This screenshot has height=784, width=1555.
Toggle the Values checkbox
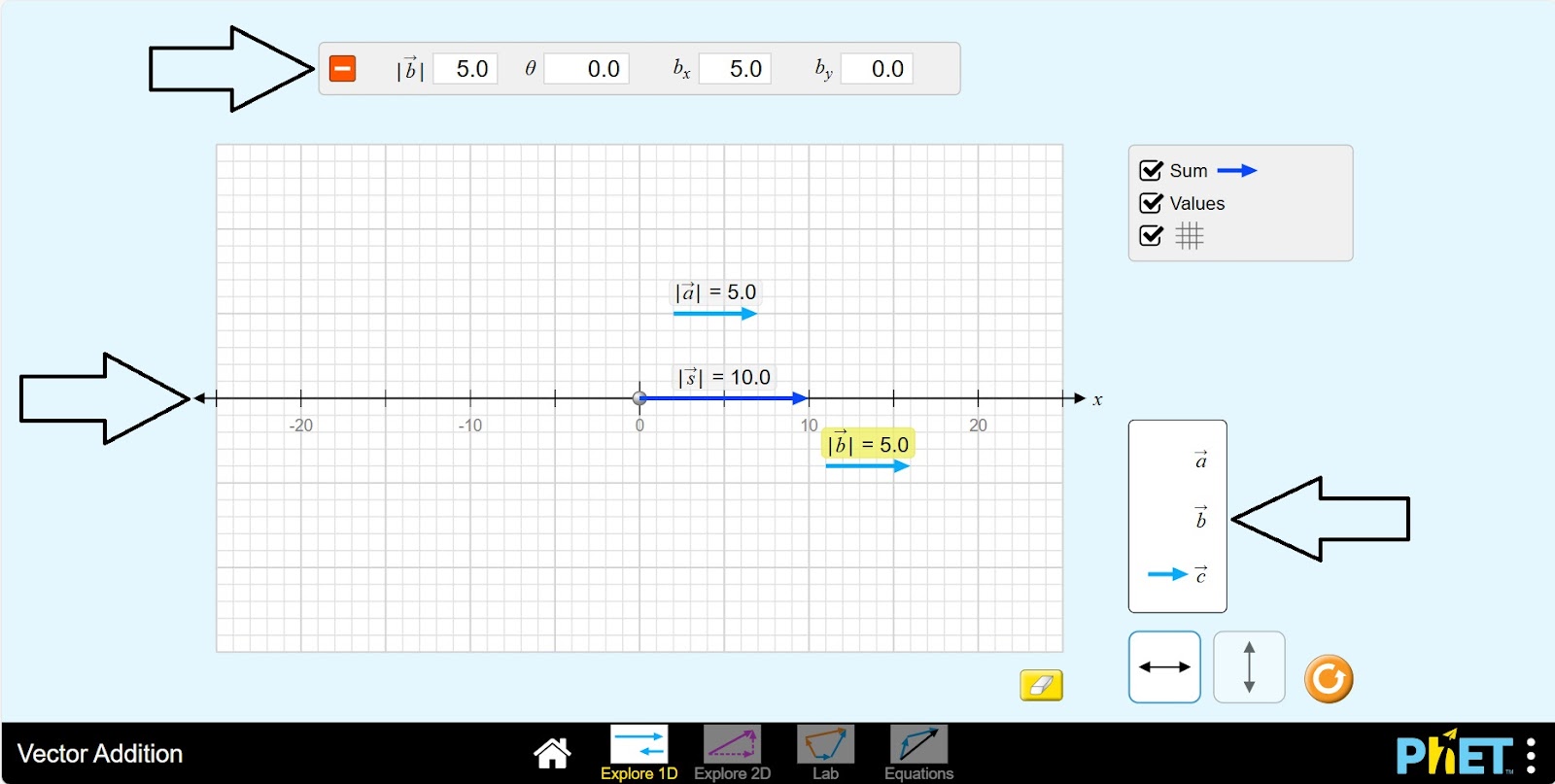pos(1152,203)
